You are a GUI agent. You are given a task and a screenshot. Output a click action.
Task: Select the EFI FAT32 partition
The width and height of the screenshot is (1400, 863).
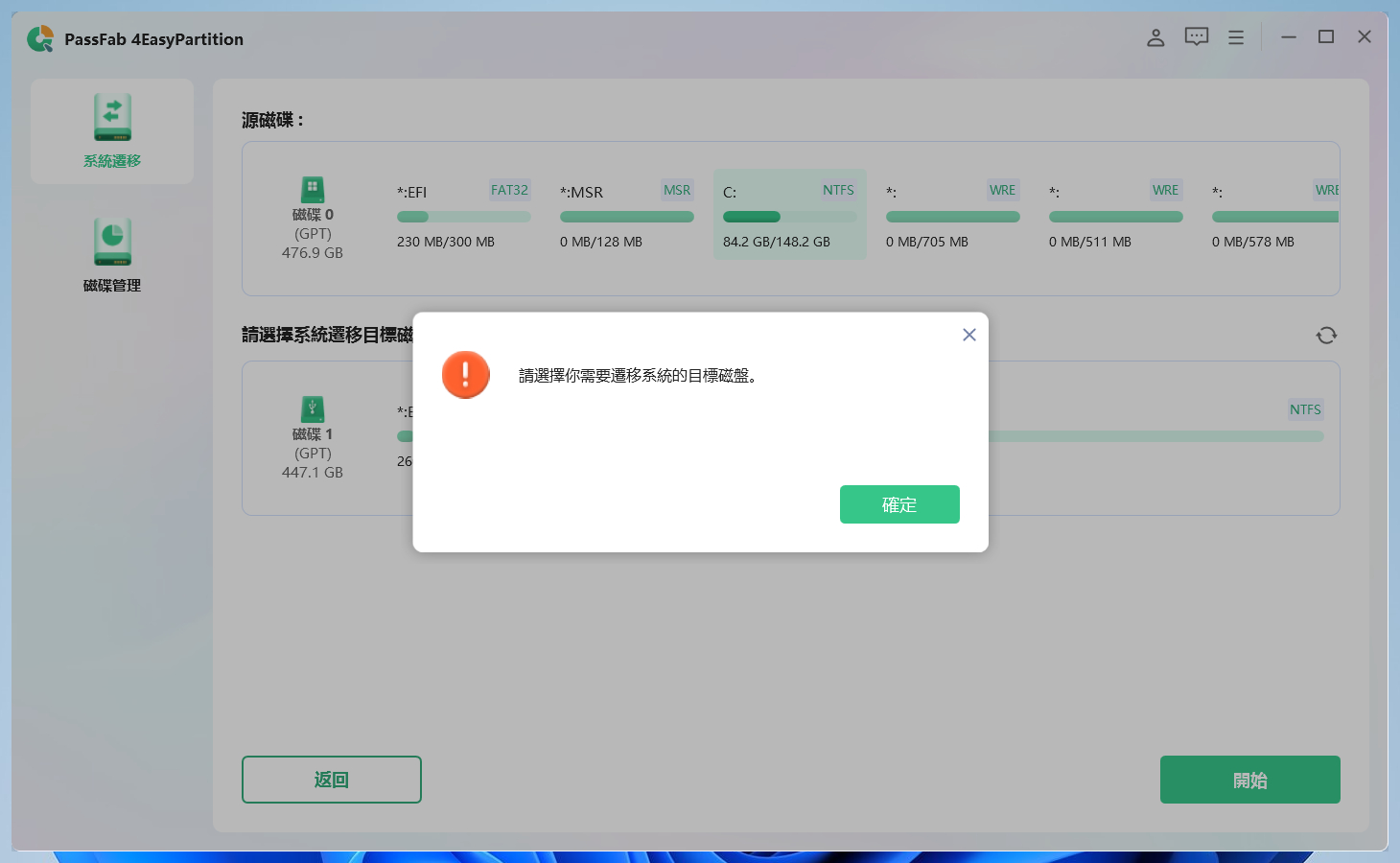(x=463, y=215)
